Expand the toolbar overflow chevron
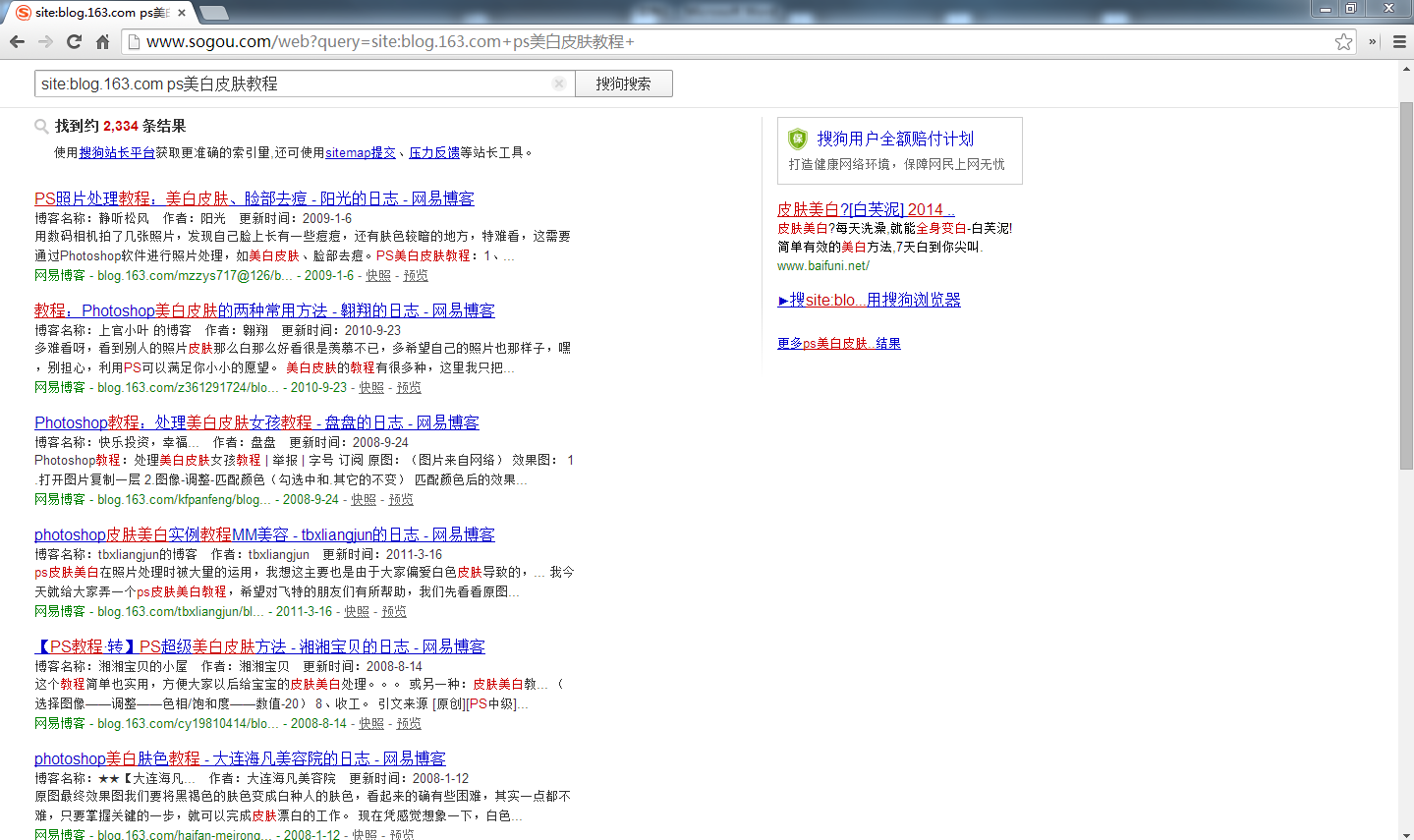Image resolution: width=1414 pixels, height=840 pixels. (x=1373, y=41)
